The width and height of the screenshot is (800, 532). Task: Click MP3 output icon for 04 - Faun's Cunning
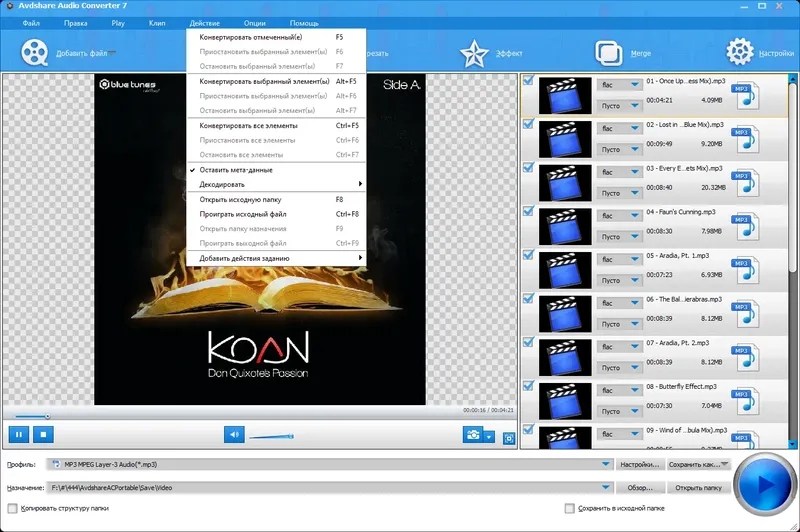click(x=745, y=227)
